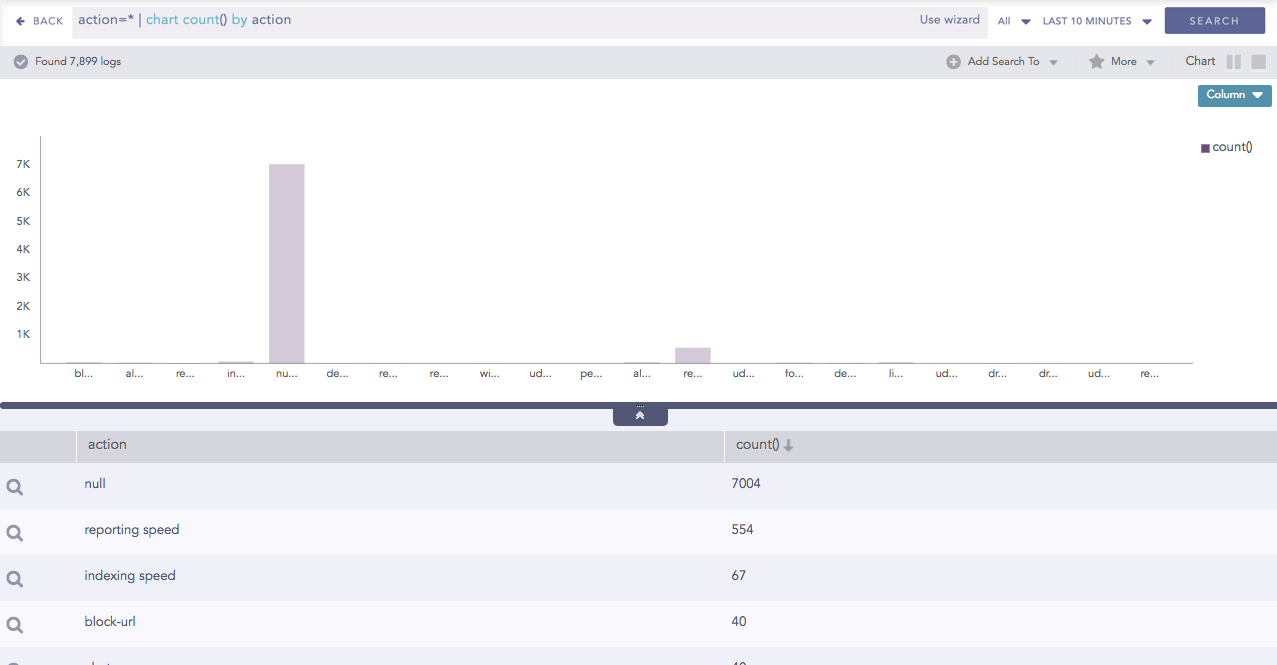
Task: Click the tall null column bar
Action: tap(287, 263)
